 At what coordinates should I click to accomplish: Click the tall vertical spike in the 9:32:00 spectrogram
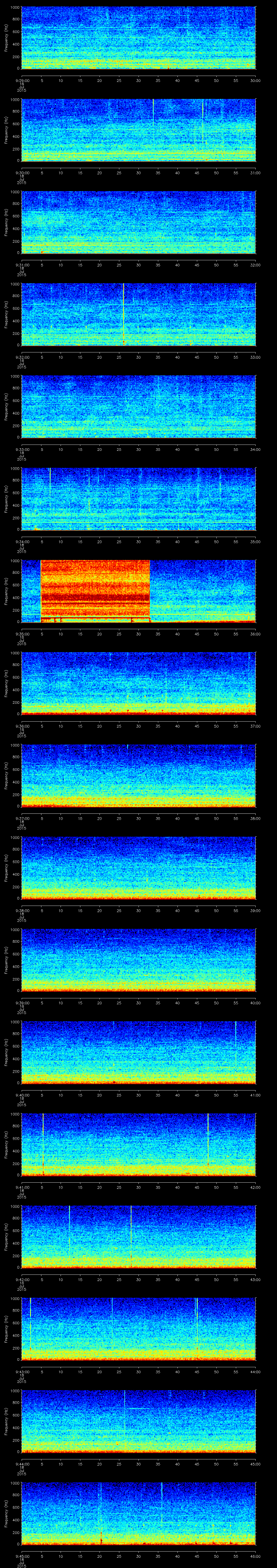(124, 315)
